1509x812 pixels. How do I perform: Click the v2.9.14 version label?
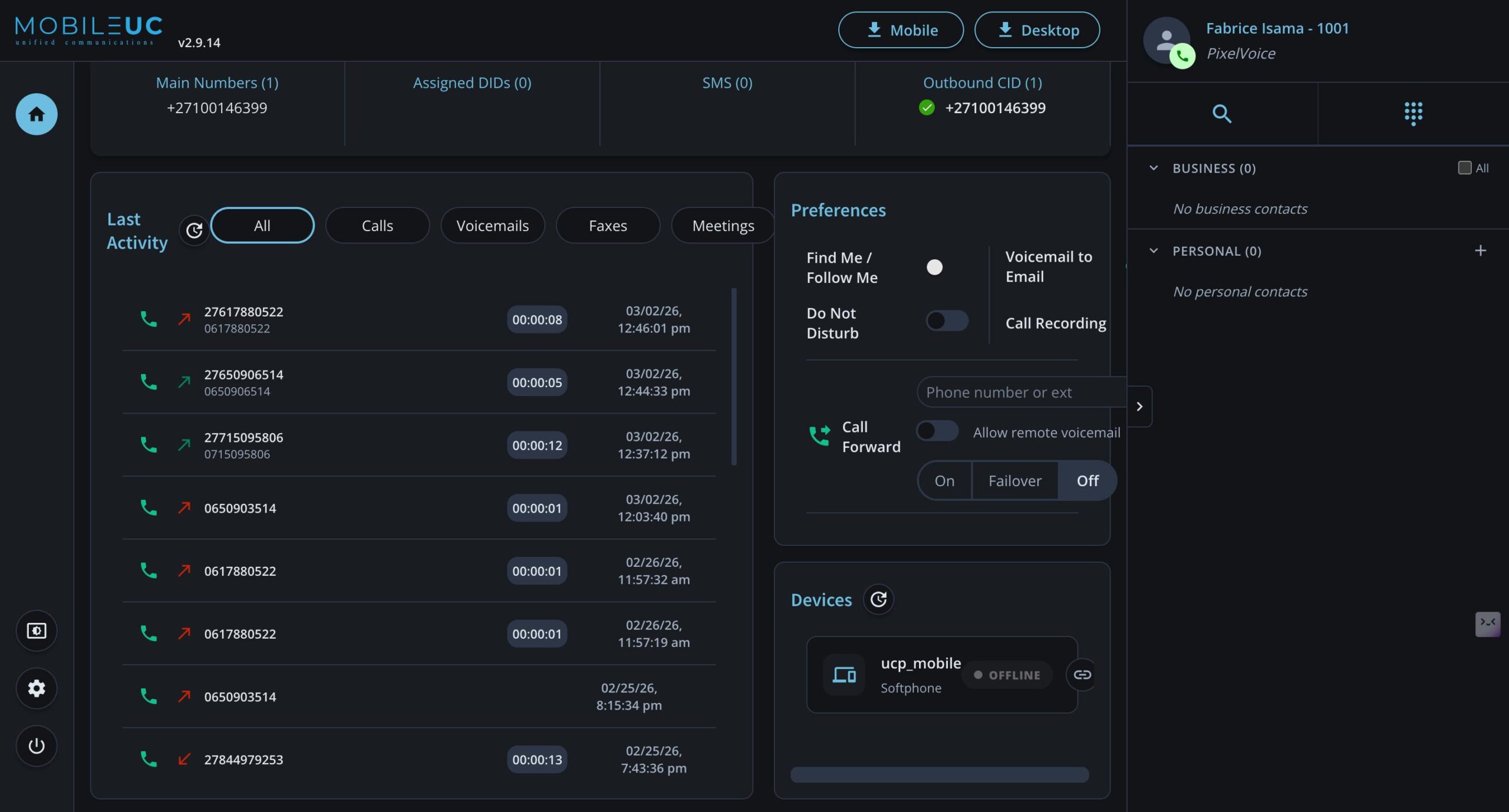tap(199, 43)
